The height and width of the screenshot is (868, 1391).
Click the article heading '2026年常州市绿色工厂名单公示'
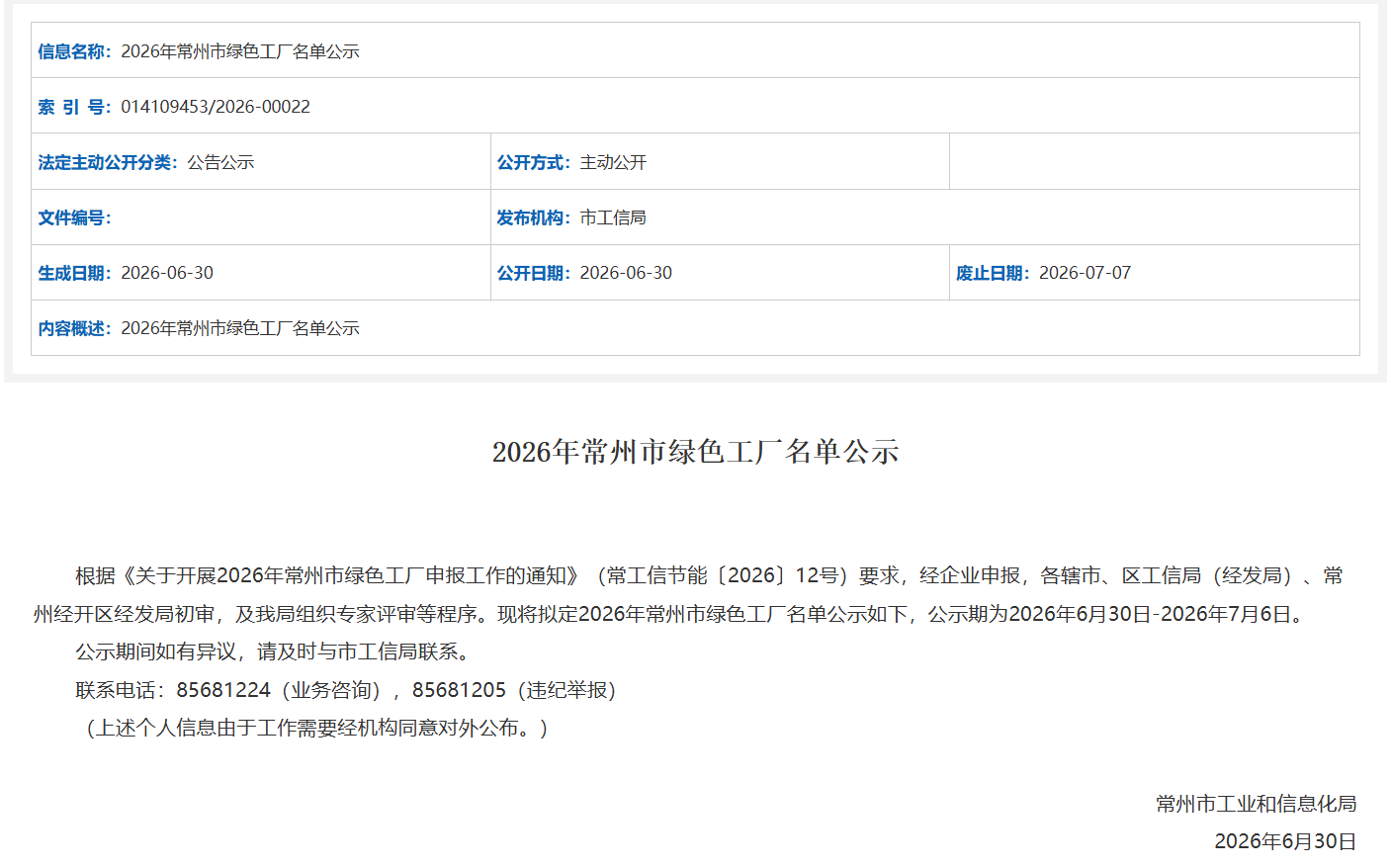pyautogui.click(x=695, y=452)
